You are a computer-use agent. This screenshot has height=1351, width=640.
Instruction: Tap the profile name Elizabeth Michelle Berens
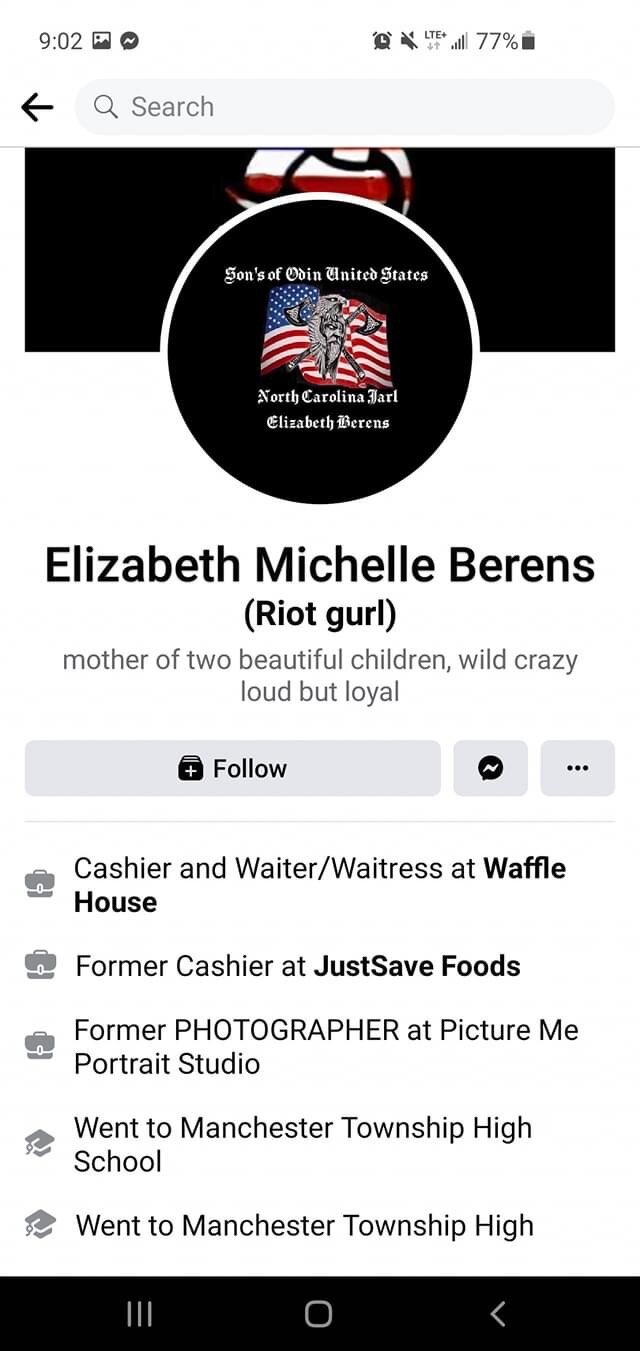(320, 566)
